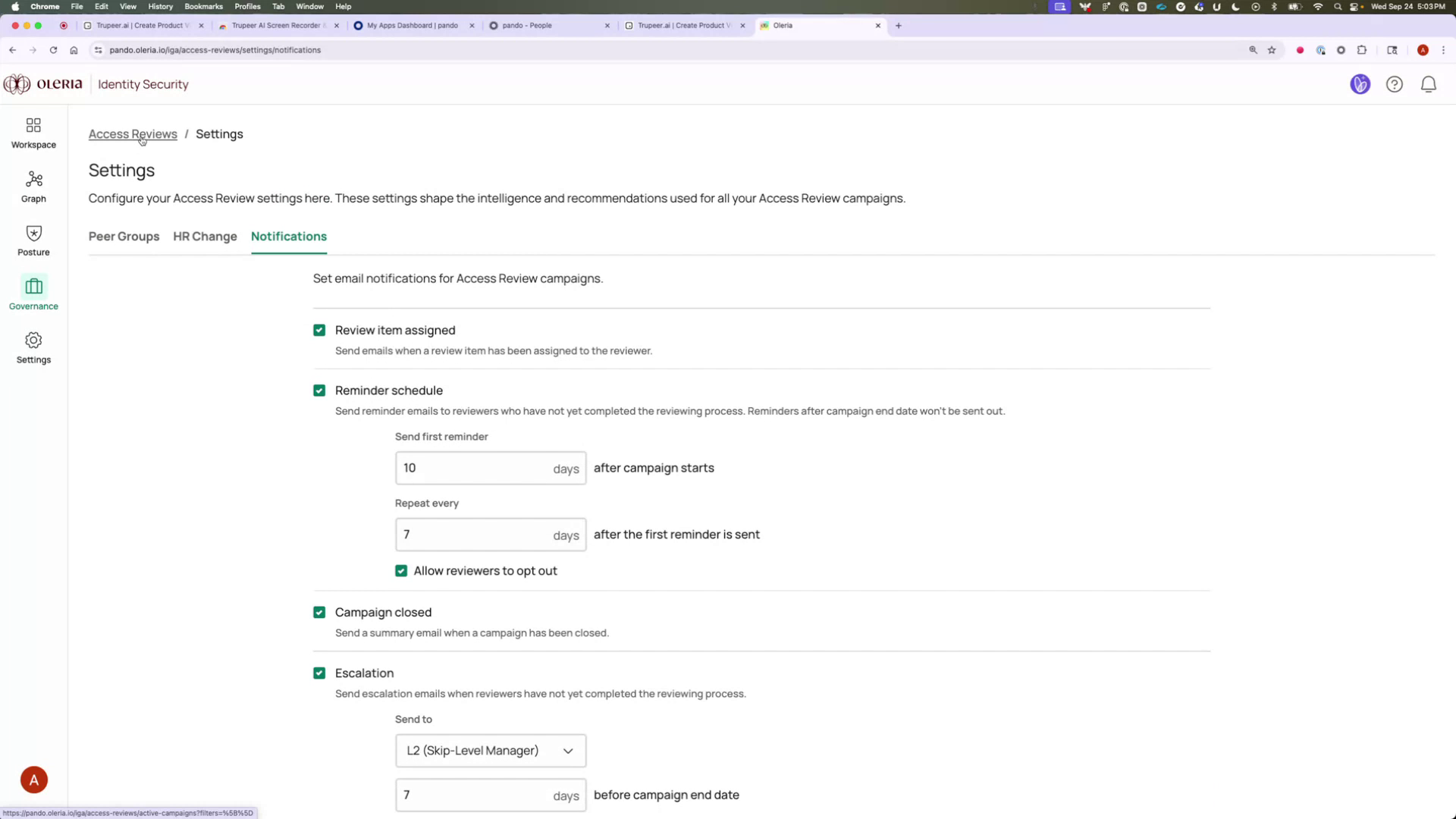Open the notifications bell
The width and height of the screenshot is (1456, 819).
click(x=1428, y=84)
